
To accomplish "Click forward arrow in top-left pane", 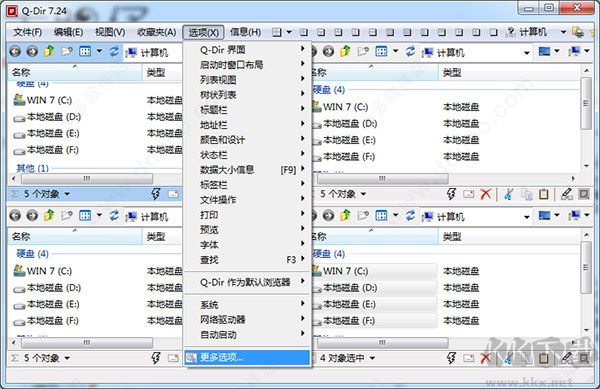I will click(32, 51).
